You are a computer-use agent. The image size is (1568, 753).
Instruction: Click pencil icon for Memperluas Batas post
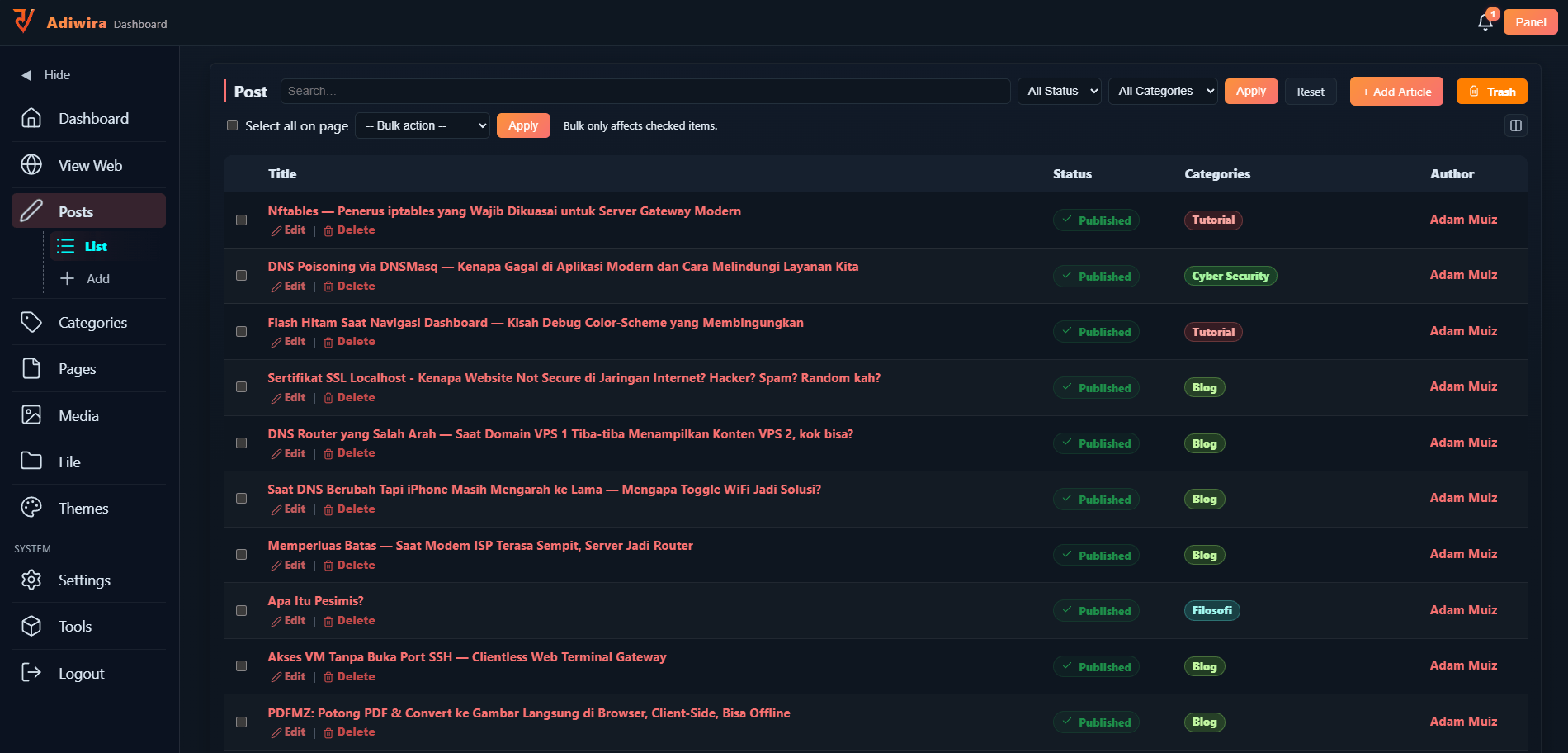[276, 566]
